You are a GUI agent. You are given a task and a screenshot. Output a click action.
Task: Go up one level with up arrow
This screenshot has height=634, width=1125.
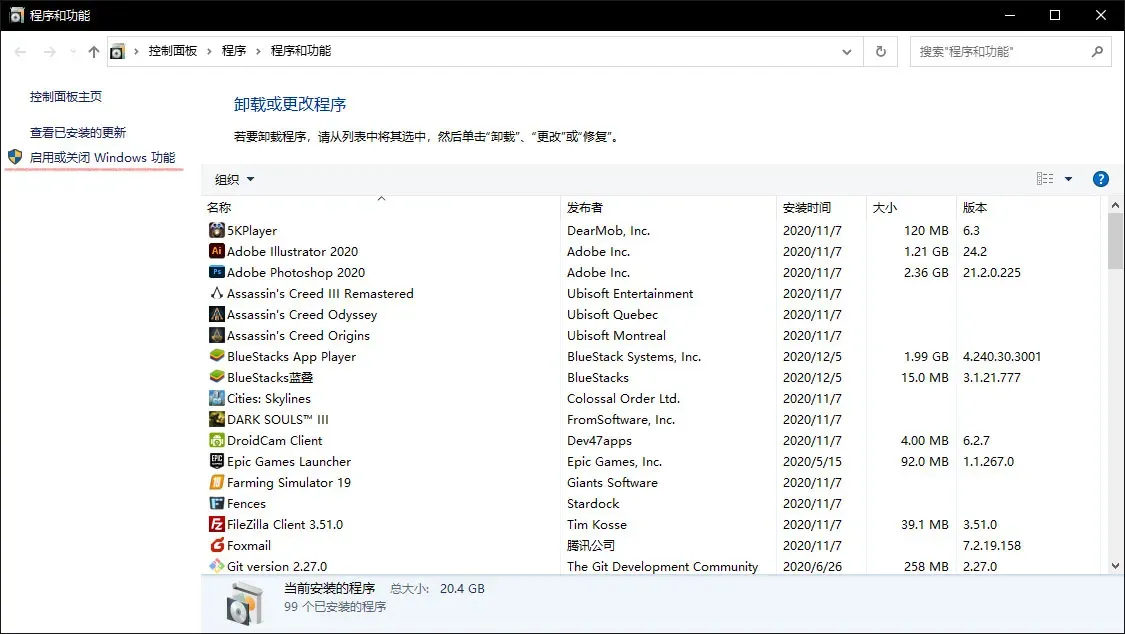coord(93,52)
